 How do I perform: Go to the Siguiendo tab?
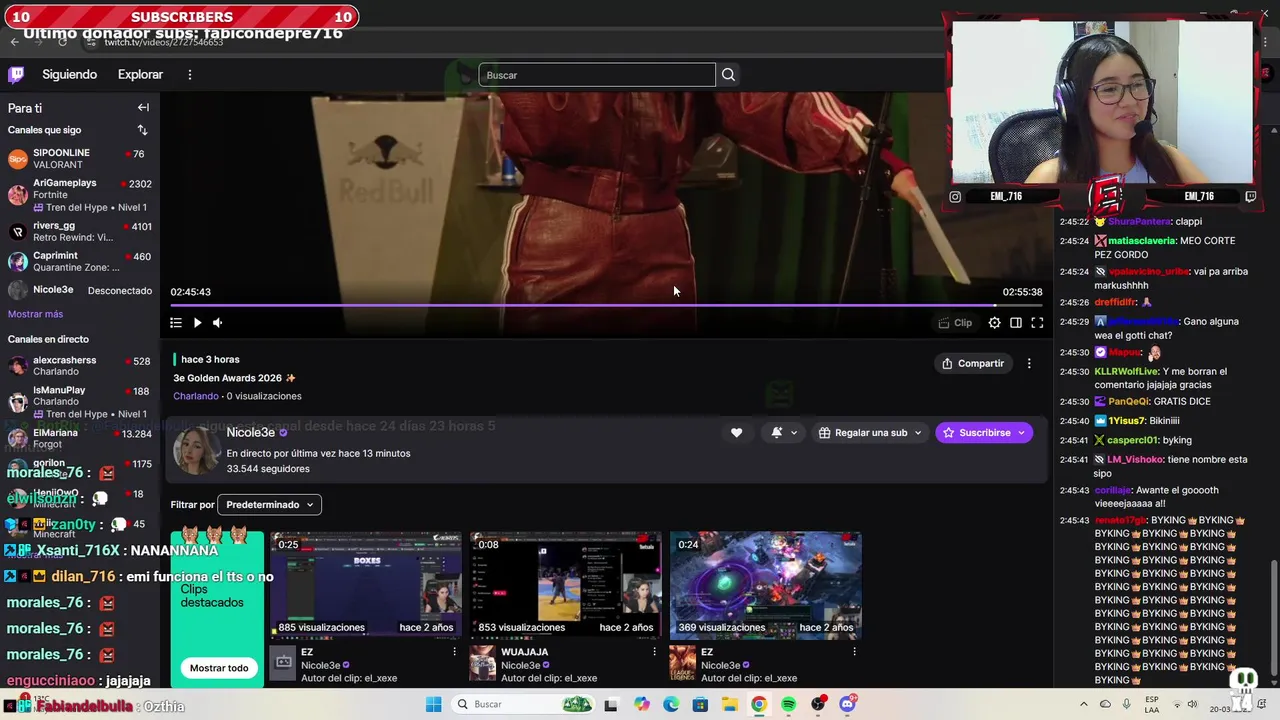pos(69,74)
